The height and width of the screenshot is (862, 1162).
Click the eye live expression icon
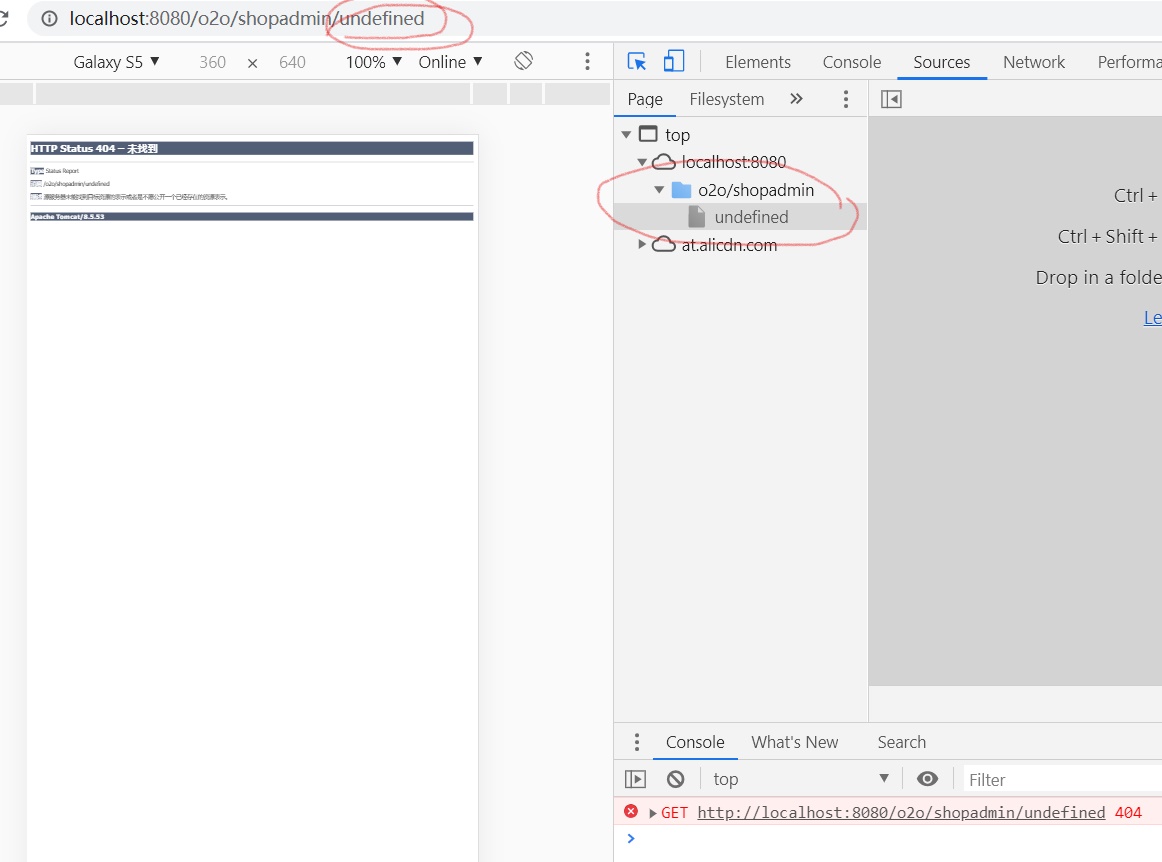point(927,779)
